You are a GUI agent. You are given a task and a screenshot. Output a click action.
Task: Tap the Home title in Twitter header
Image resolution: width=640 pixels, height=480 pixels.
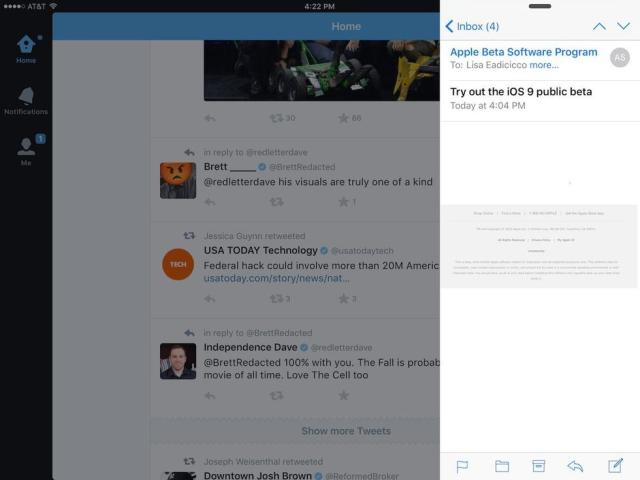[x=346, y=27]
